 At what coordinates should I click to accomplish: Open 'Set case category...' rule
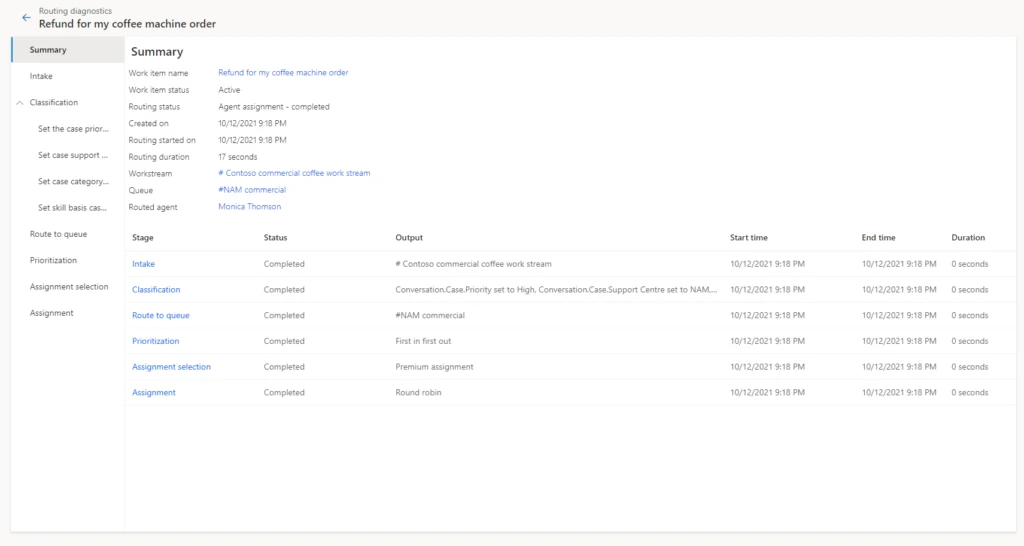point(73,181)
